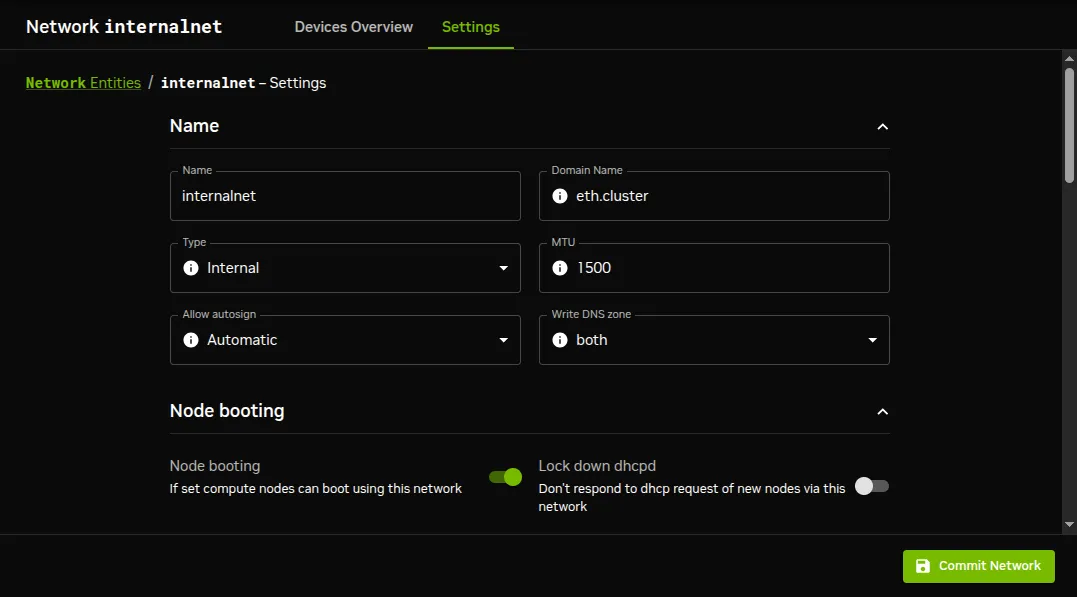This screenshot has width=1077, height=597.
Task: Click the Allow autosign info icon
Action: tap(191, 340)
